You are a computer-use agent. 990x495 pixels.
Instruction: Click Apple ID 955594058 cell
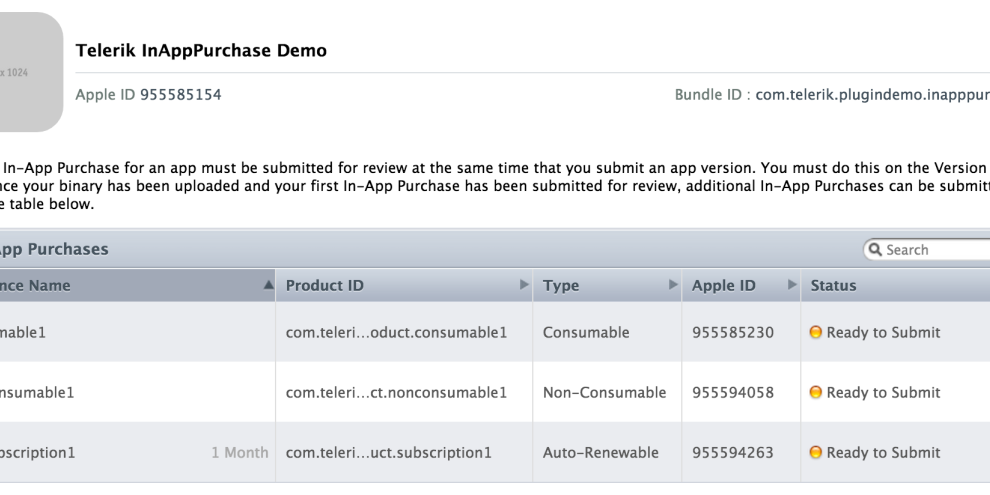coord(733,393)
